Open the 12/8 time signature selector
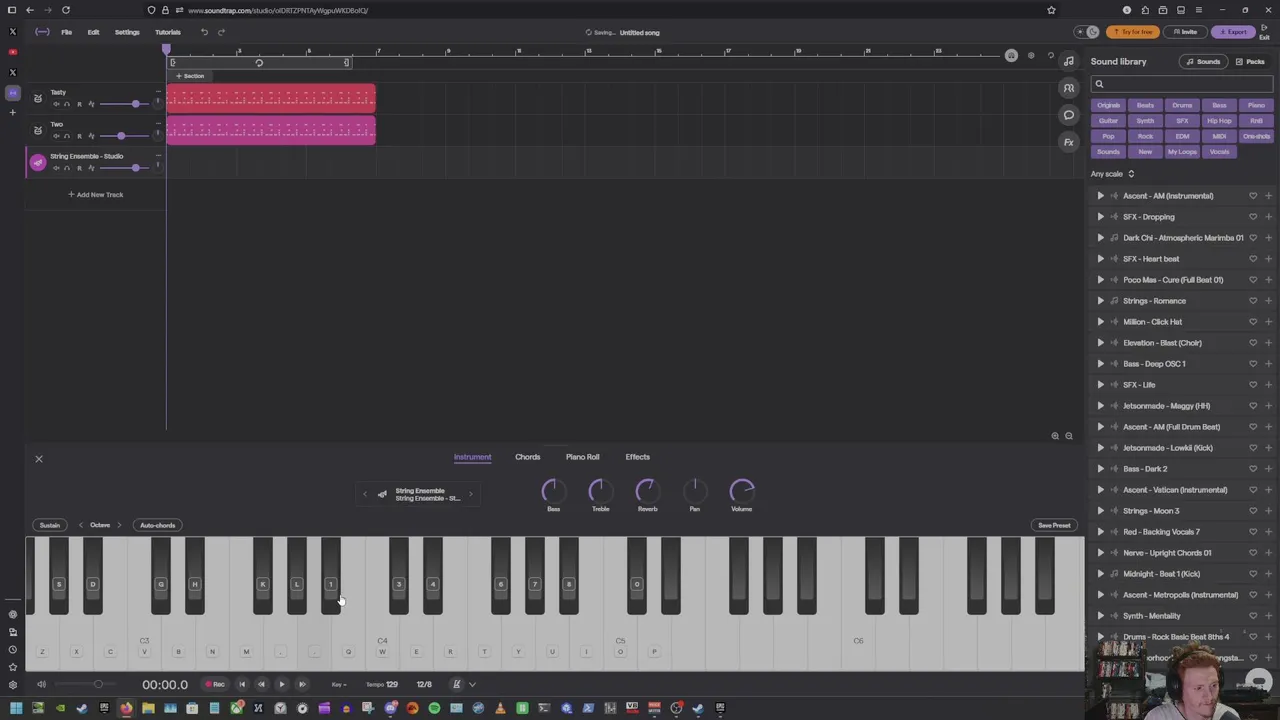Screen dimensions: 1280x720 (x=424, y=685)
